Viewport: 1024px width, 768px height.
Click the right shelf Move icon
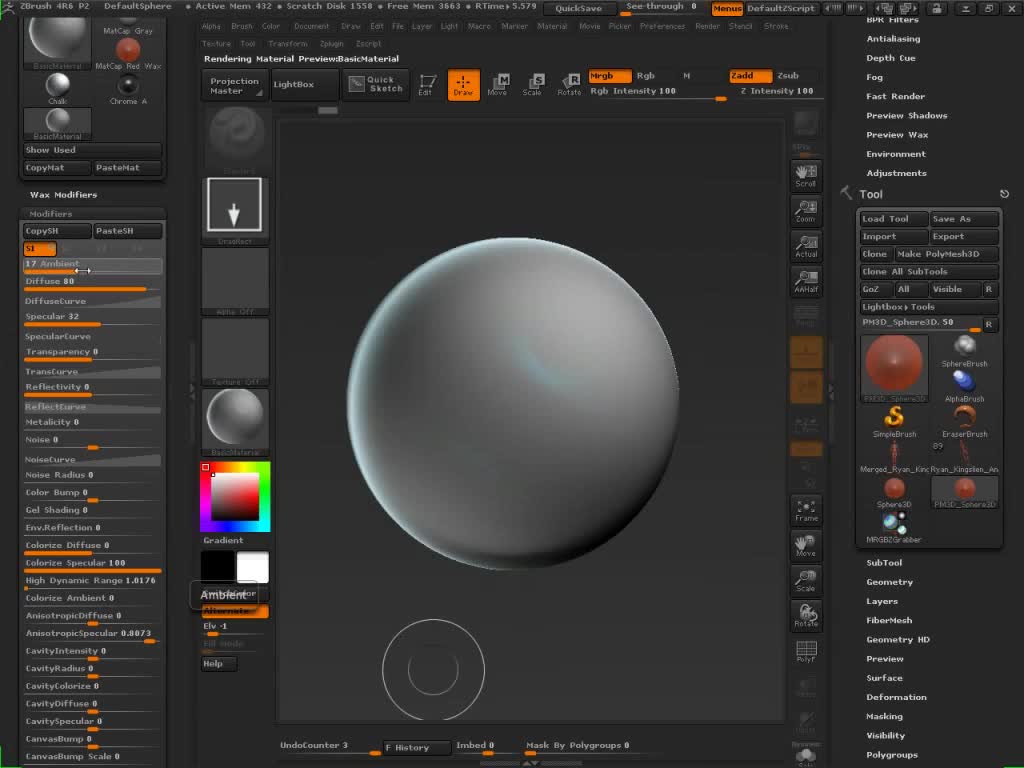pyautogui.click(x=806, y=545)
